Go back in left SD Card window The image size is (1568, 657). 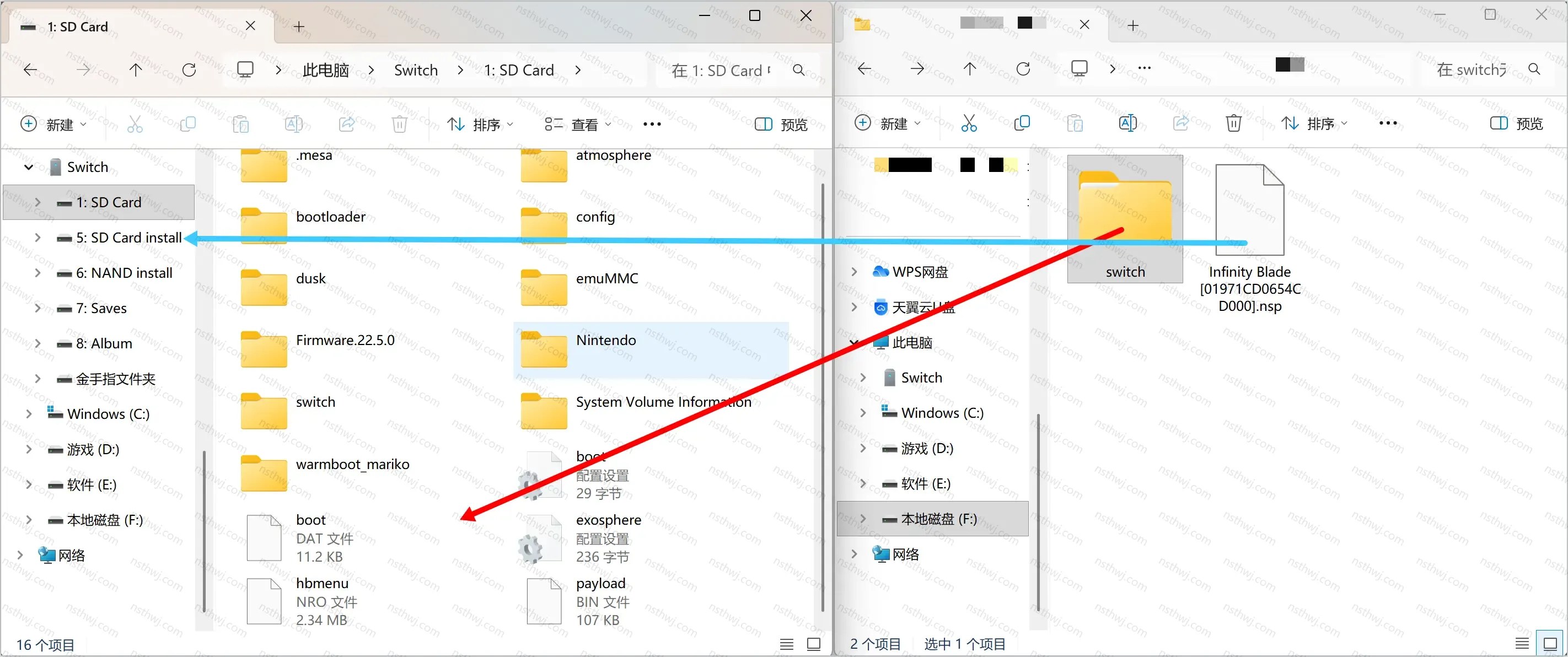[x=30, y=70]
